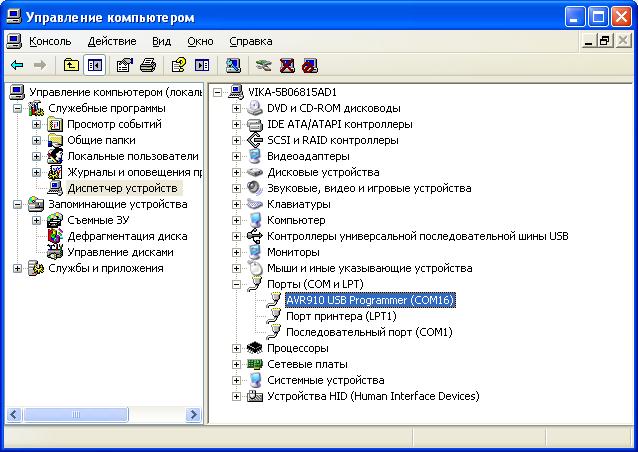Viewport: 638px width, 452px height.
Task: Click the Print toolbar icon
Action: click(148, 65)
